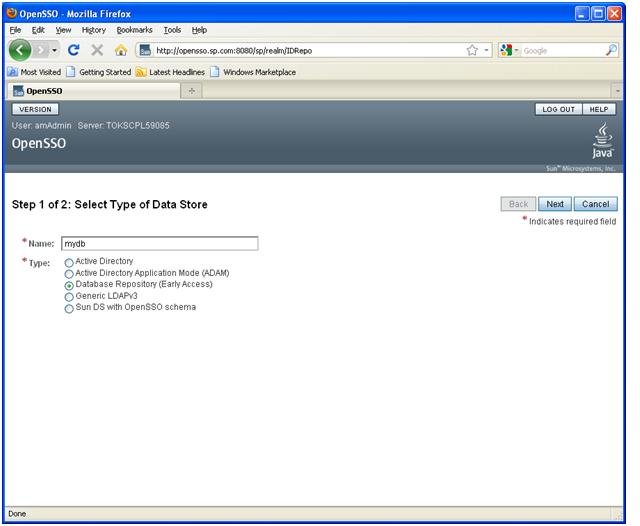Click the "Indicates required field" text

(x=572, y=222)
